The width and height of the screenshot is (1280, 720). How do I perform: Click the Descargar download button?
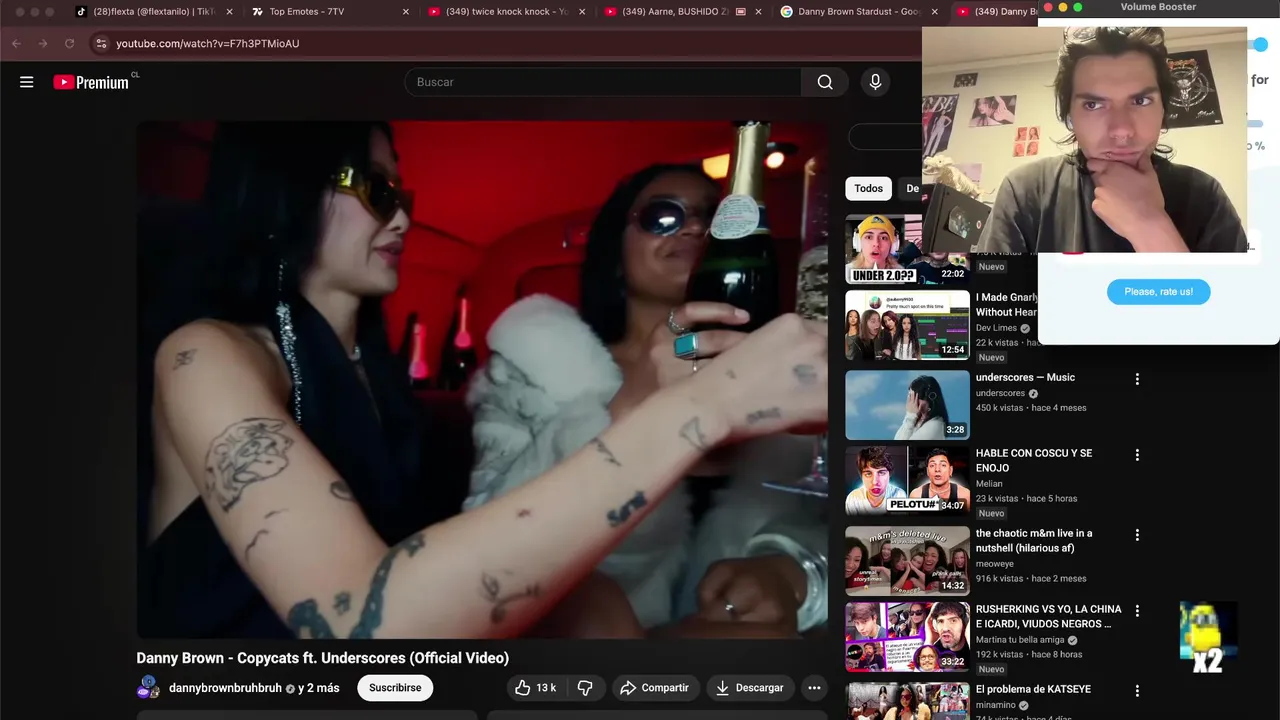tap(750, 688)
